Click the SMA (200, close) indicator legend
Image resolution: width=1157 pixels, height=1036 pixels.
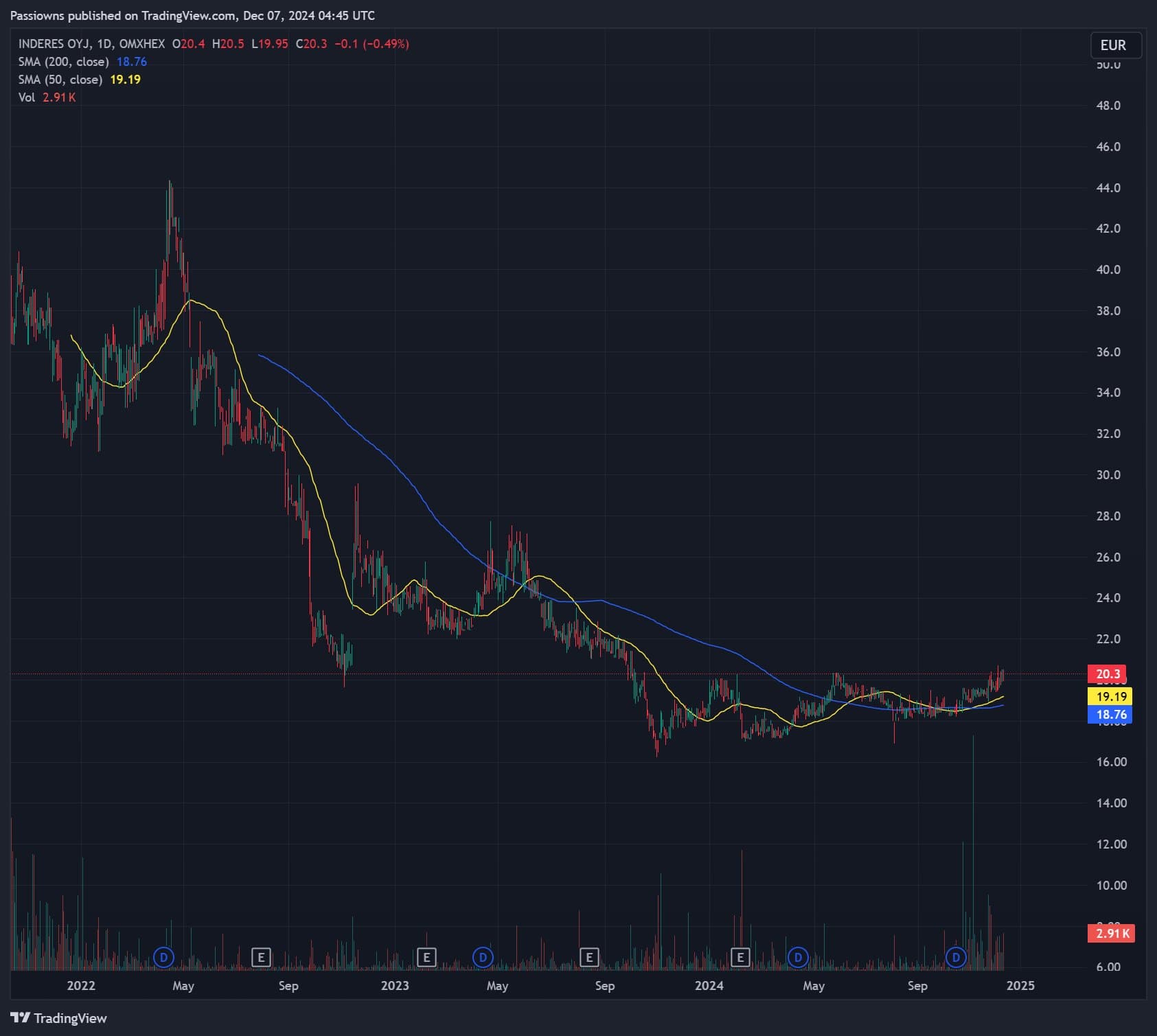[63, 62]
